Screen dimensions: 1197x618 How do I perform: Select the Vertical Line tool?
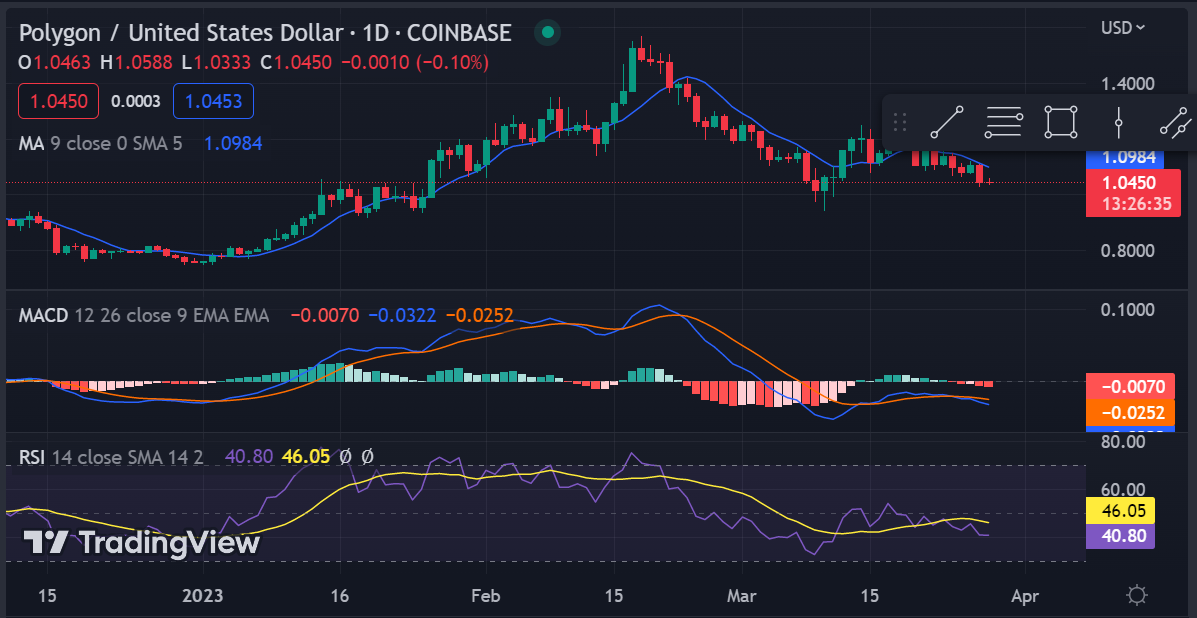(x=1118, y=122)
